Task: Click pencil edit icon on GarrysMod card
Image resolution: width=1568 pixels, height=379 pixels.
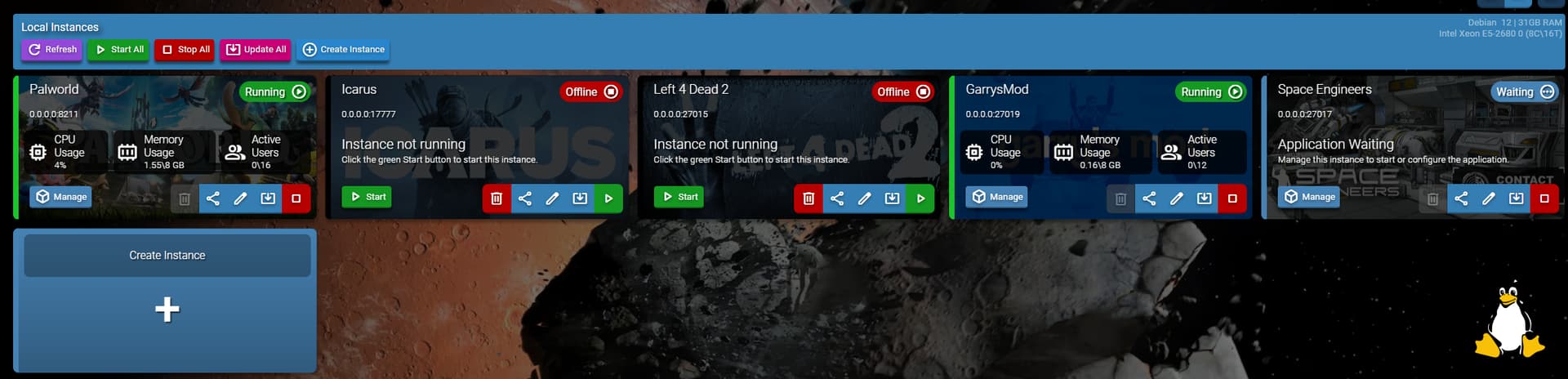Action: 1176,198
